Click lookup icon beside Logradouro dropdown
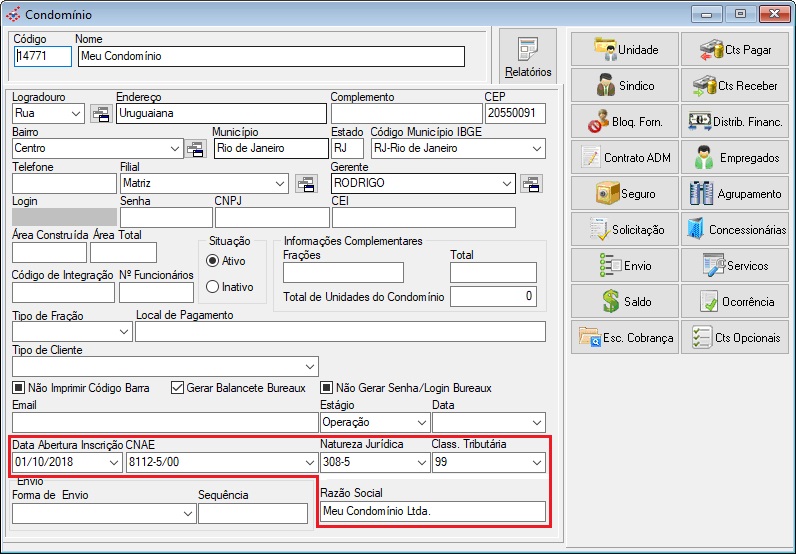The width and height of the screenshot is (796, 554). [x=100, y=114]
